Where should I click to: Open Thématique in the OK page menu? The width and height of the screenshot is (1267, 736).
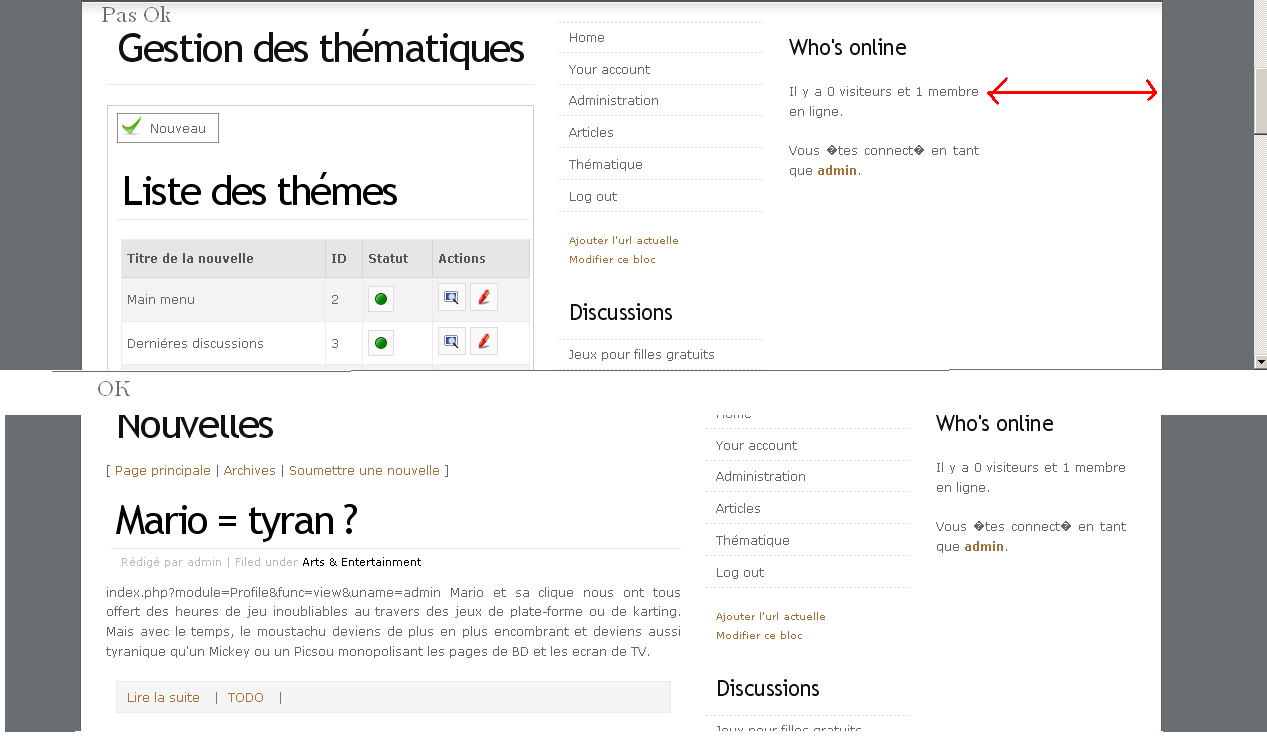coord(752,540)
